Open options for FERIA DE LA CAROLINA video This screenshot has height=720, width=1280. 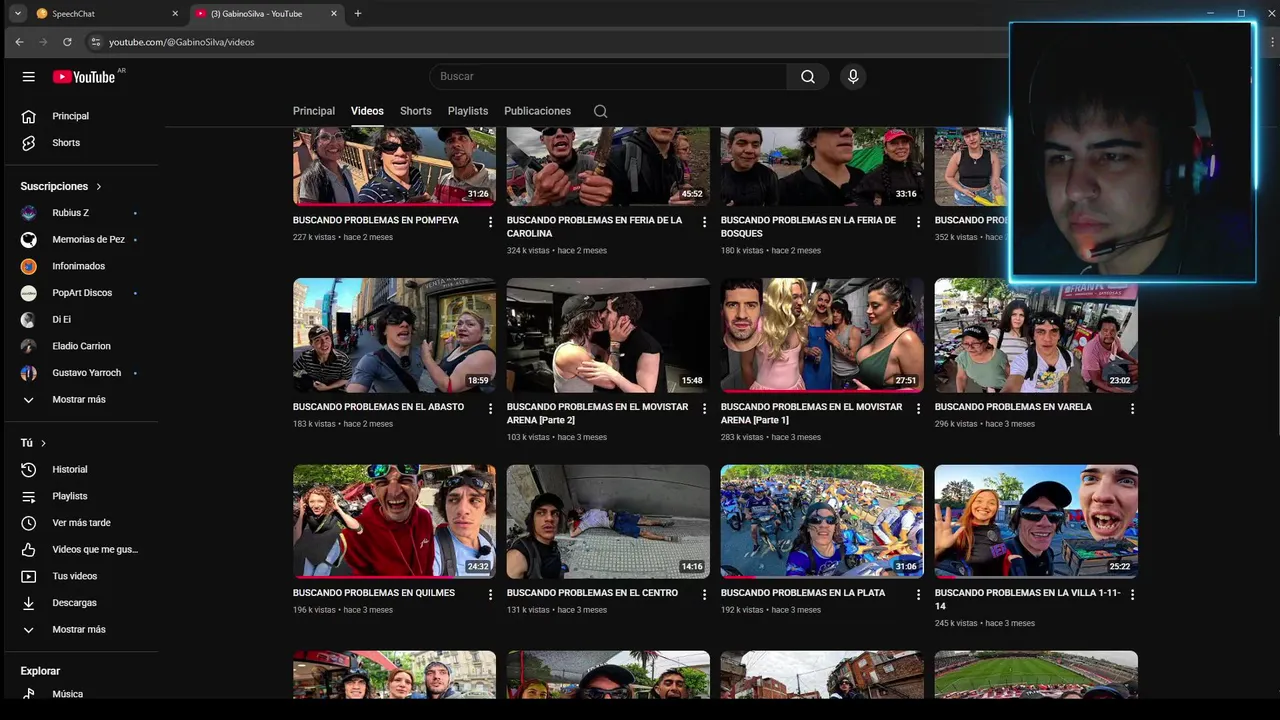click(x=704, y=222)
